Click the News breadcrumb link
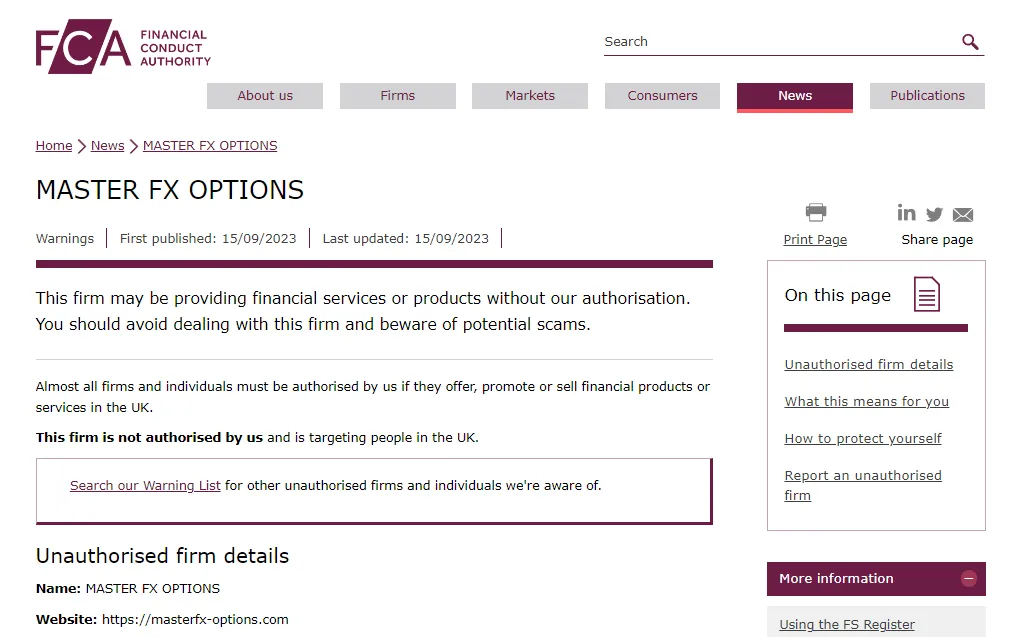This screenshot has height=637, width=1021. pyautogui.click(x=107, y=146)
